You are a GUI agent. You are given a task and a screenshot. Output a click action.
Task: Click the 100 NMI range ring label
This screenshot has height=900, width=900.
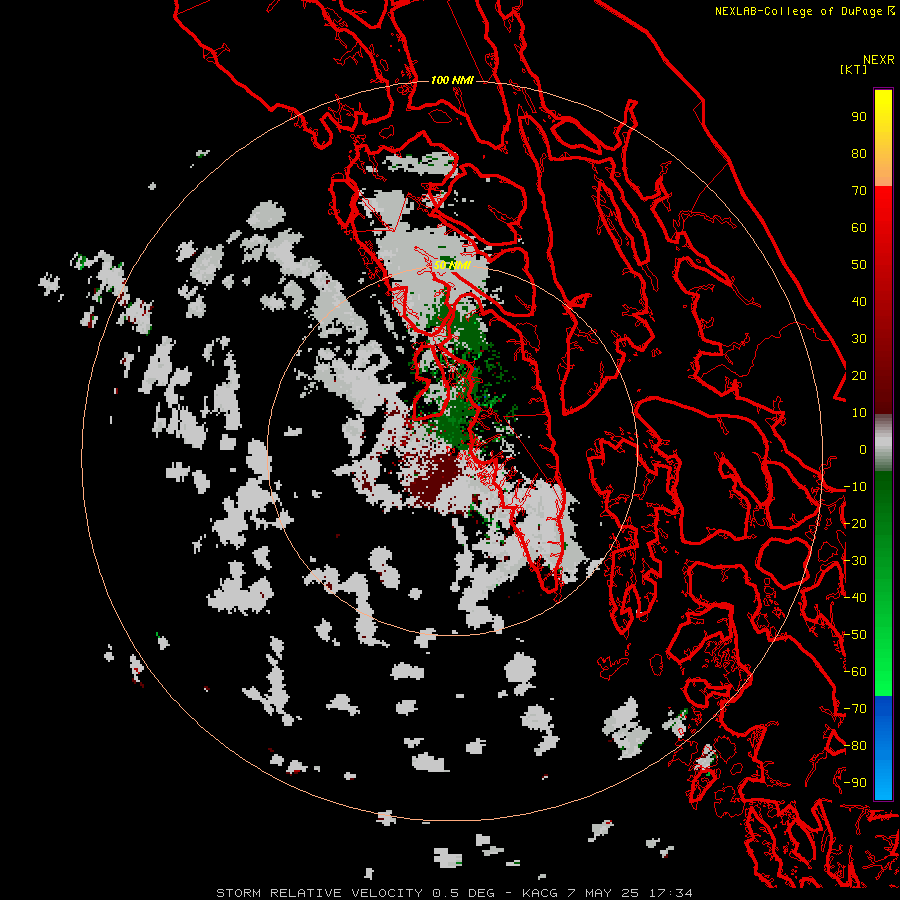452,80
